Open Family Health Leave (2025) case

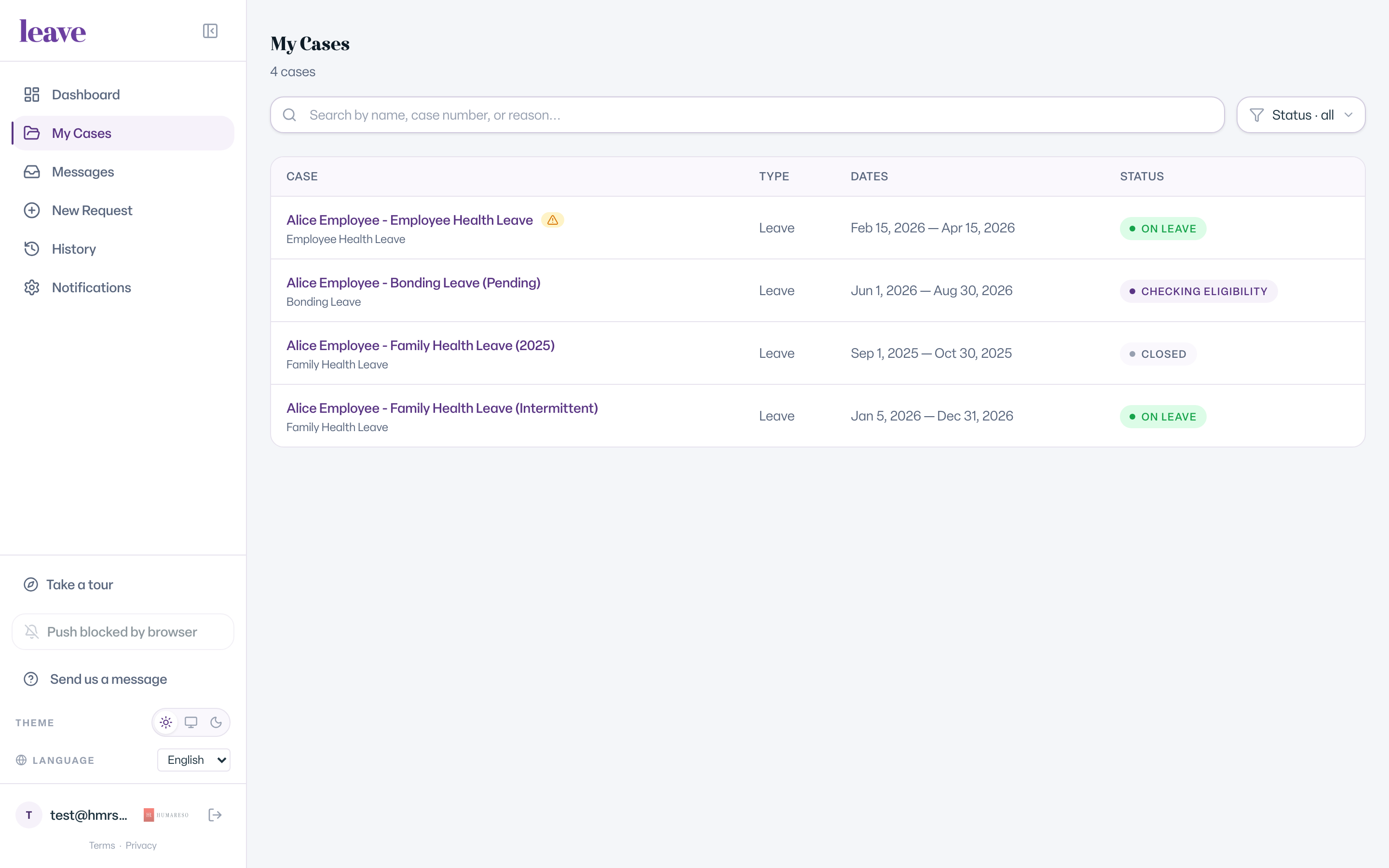tap(420, 345)
